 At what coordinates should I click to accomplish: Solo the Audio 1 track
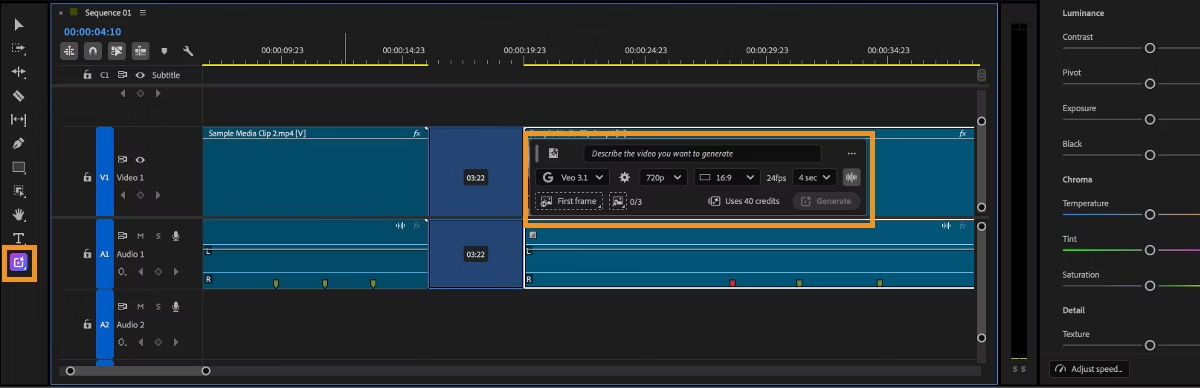pyautogui.click(x=158, y=236)
